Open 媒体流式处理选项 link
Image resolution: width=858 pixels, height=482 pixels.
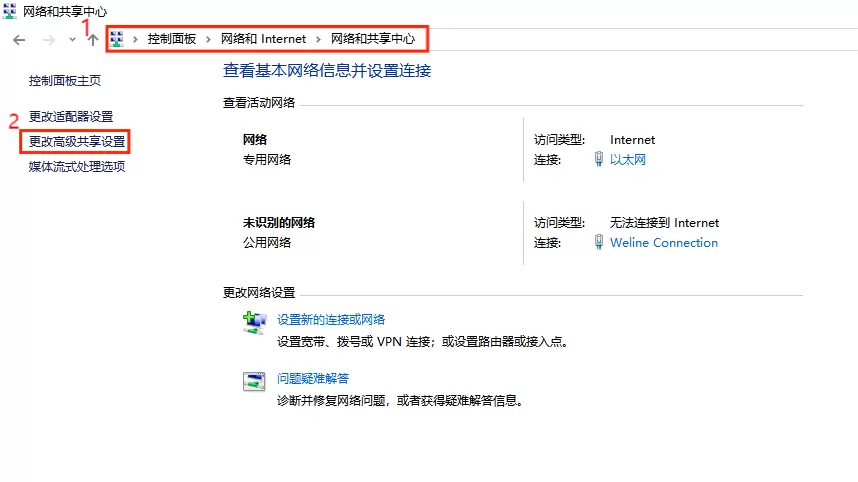click(x=77, y=167)
